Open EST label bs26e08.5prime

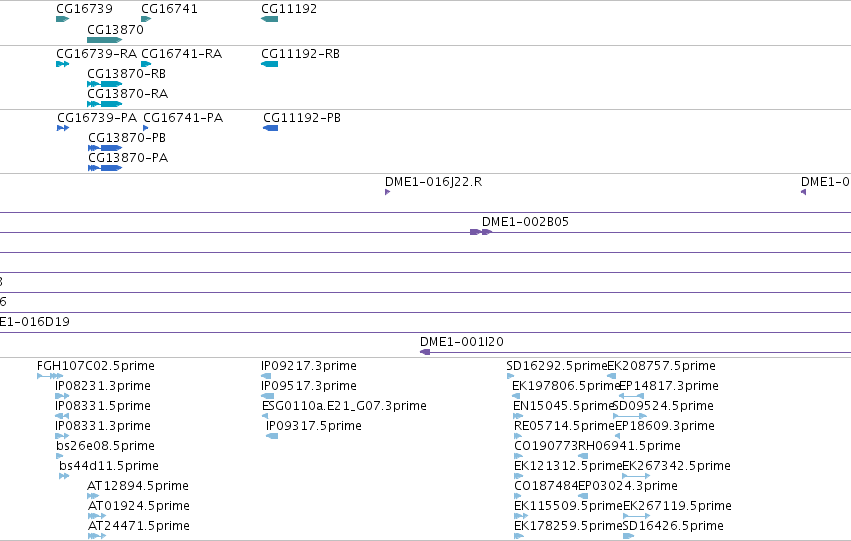click(105, 446)
